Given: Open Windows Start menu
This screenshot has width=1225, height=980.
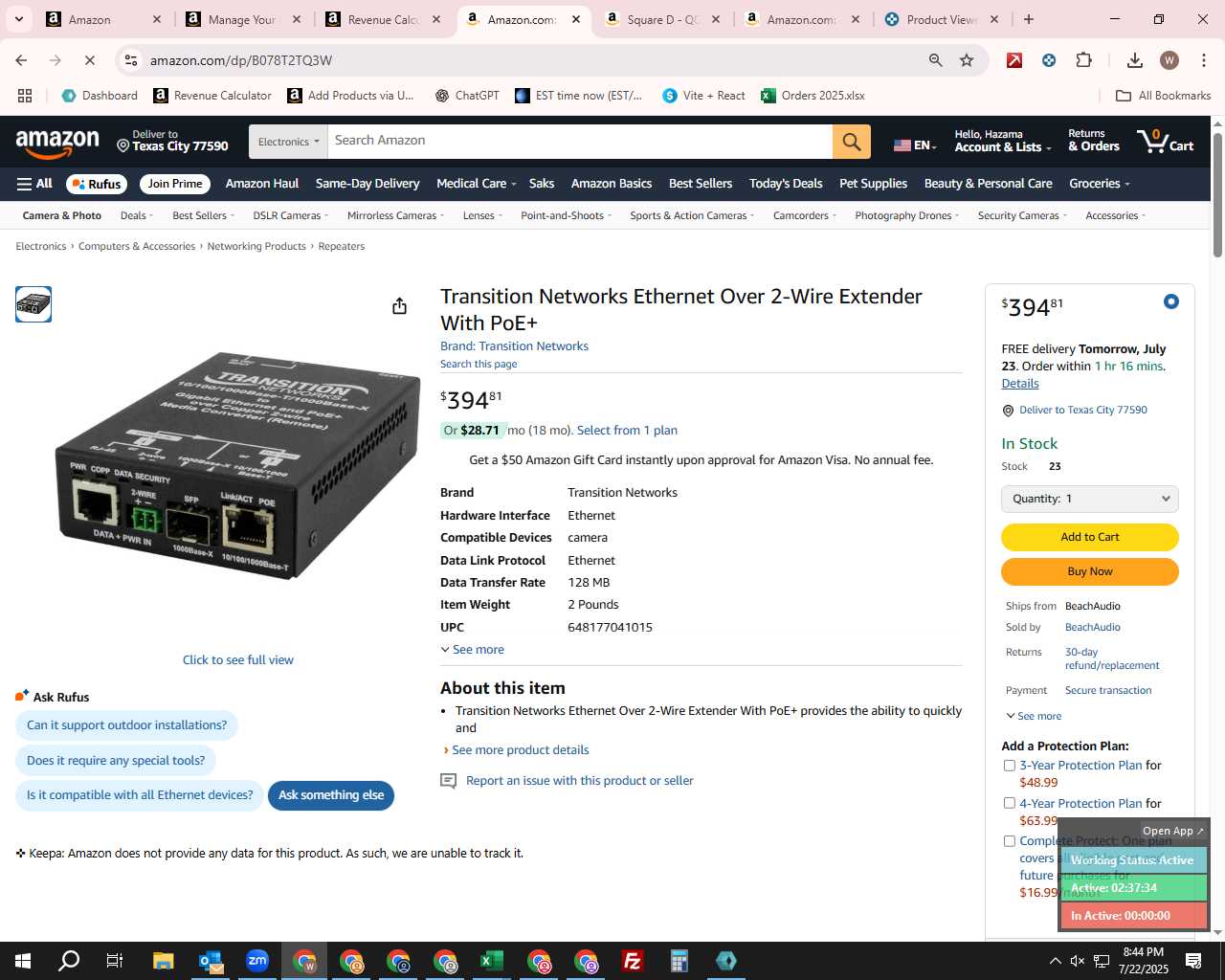Looking at the screenshot, I should pos(23,961).
